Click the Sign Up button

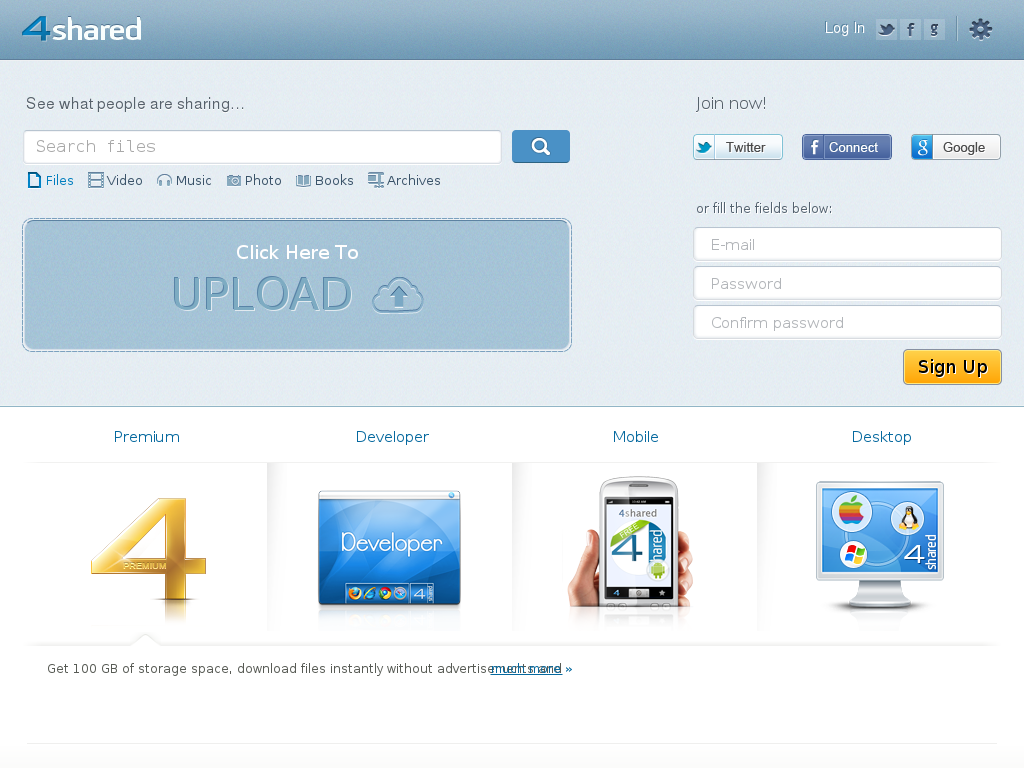click(951, 367)
